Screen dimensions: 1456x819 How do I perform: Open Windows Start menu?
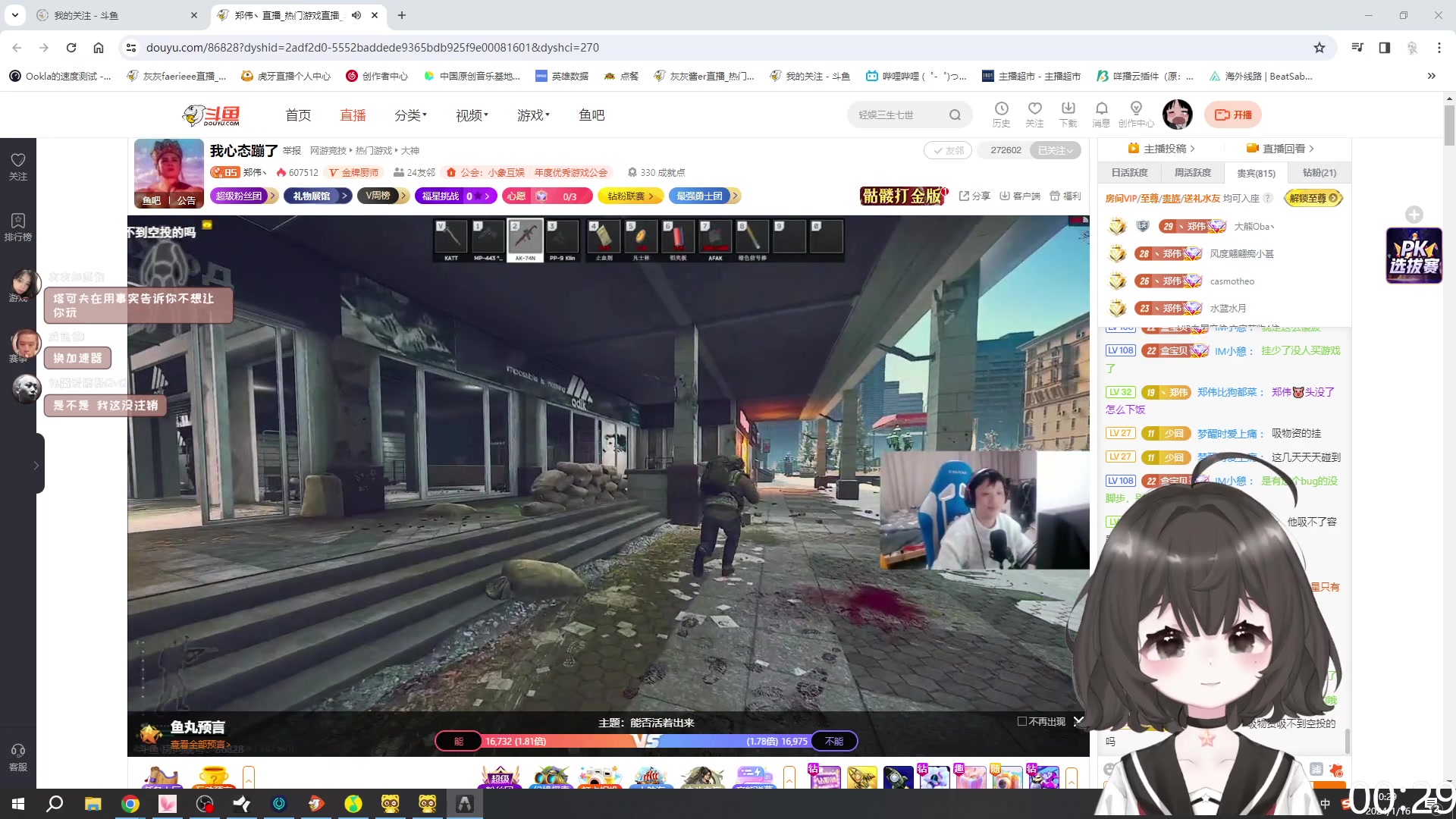click(18, 804)
